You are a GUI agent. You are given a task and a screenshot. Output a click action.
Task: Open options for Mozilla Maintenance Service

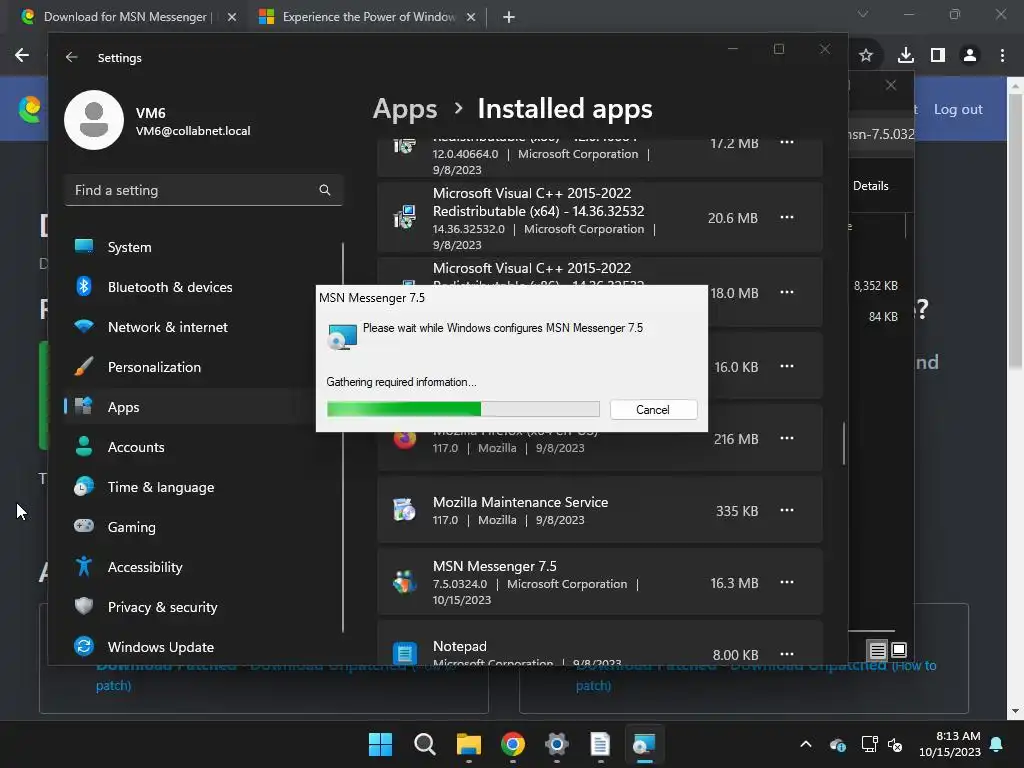click(x=787, y=510)
